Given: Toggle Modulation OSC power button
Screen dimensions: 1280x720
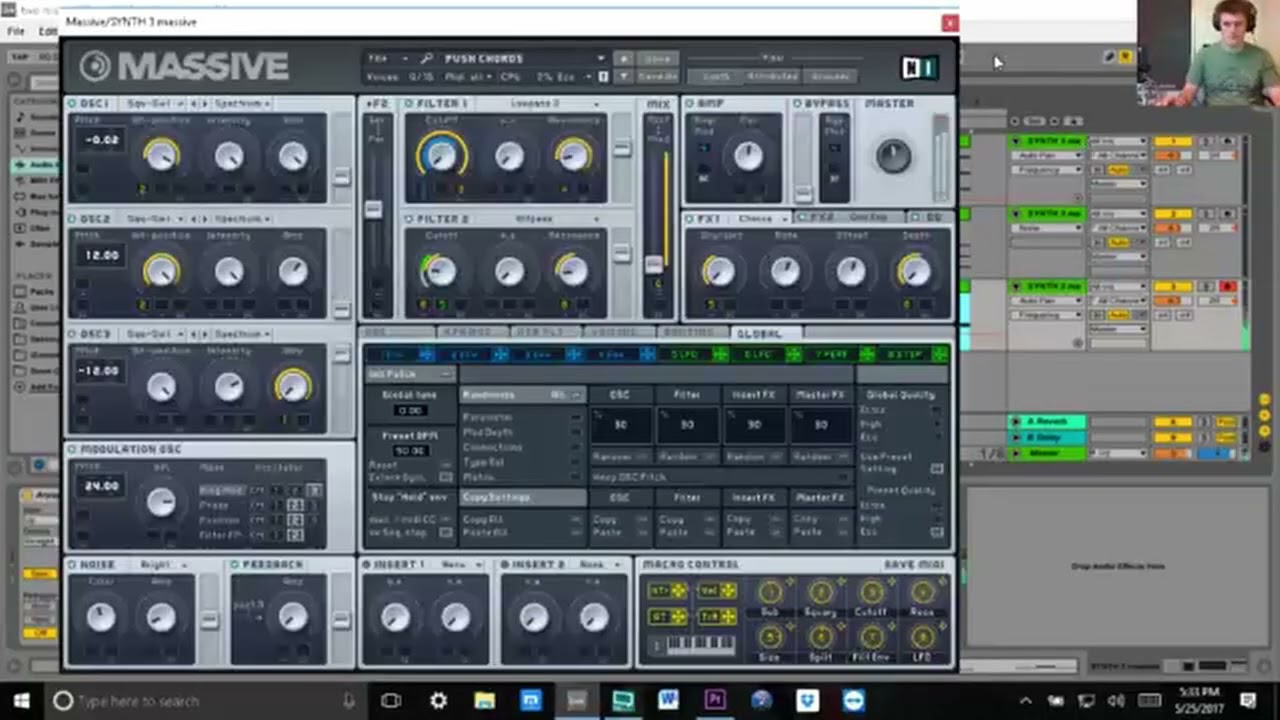Looking at the screenshot, I should (x=72, y=450).
